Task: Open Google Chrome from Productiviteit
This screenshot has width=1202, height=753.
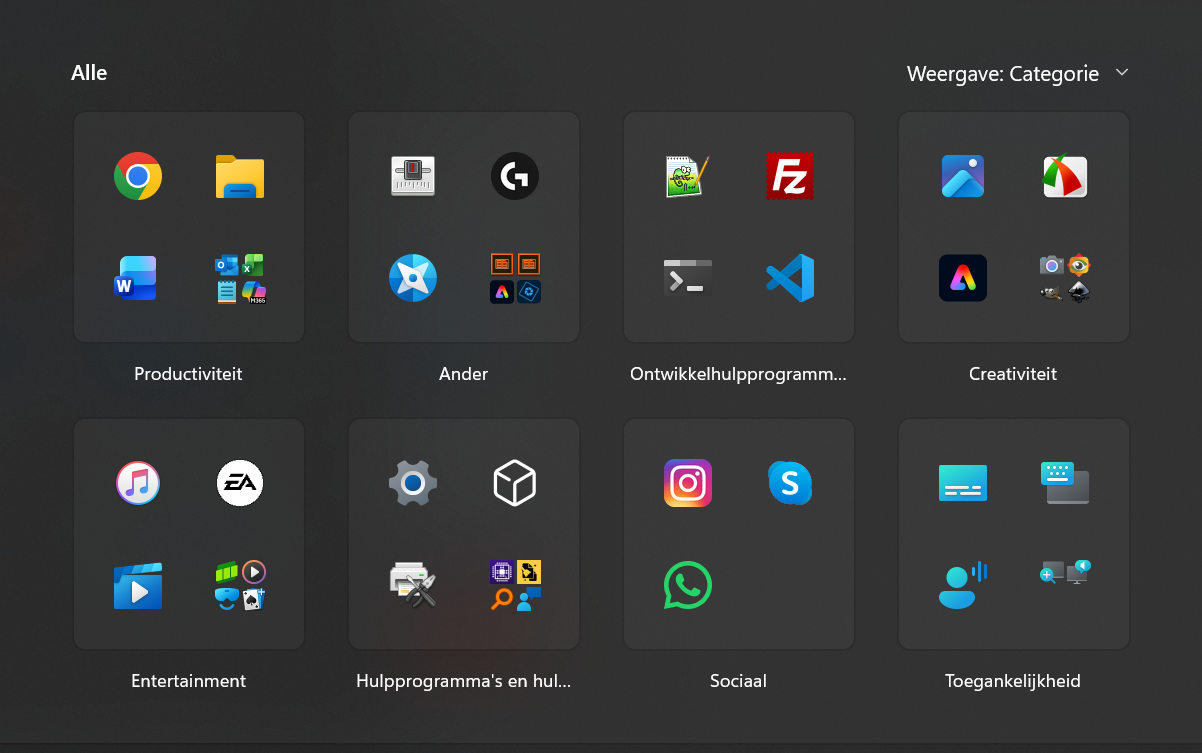Action: [x=138, y=177]
